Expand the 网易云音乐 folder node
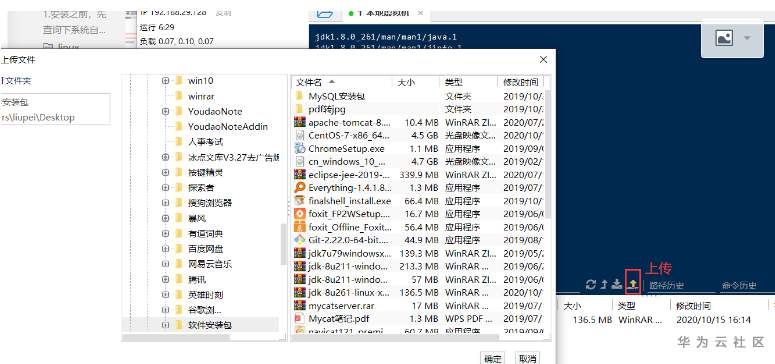775x364 pixels. 165,264
